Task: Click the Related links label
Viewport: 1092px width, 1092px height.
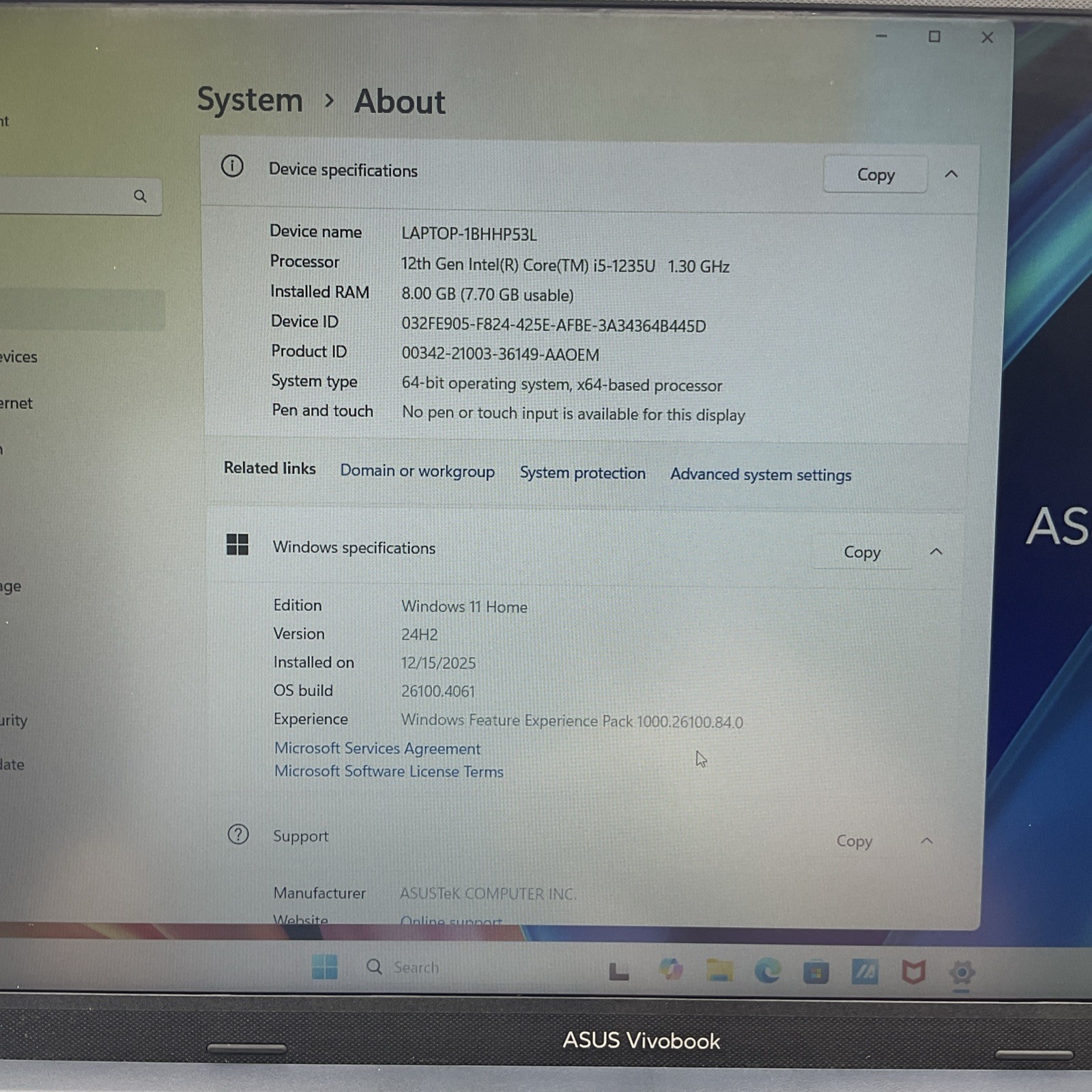Action: 270,468
